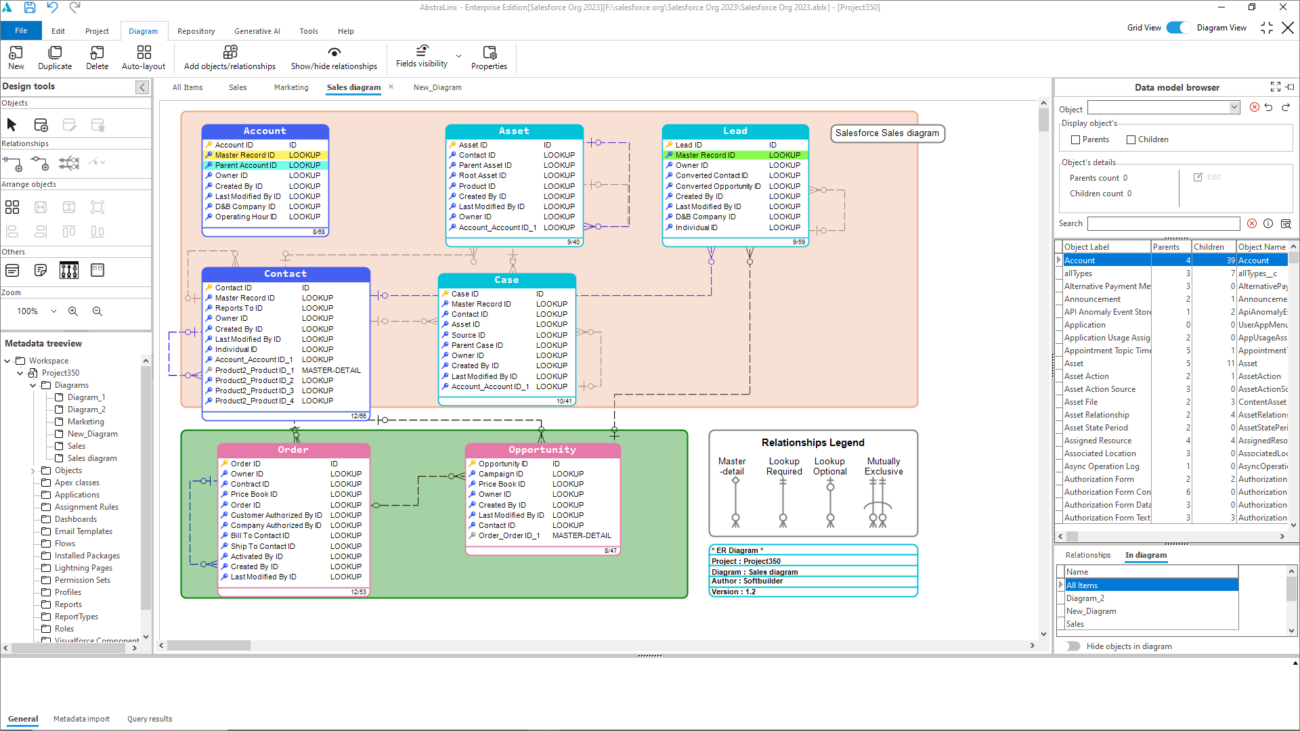1300x731 pixels.
Task: Enable the Parents checkbox
Action: click(1076, 140)
